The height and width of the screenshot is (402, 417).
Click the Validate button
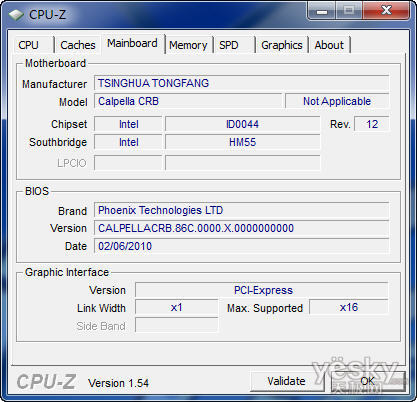(x=286, y=381)
